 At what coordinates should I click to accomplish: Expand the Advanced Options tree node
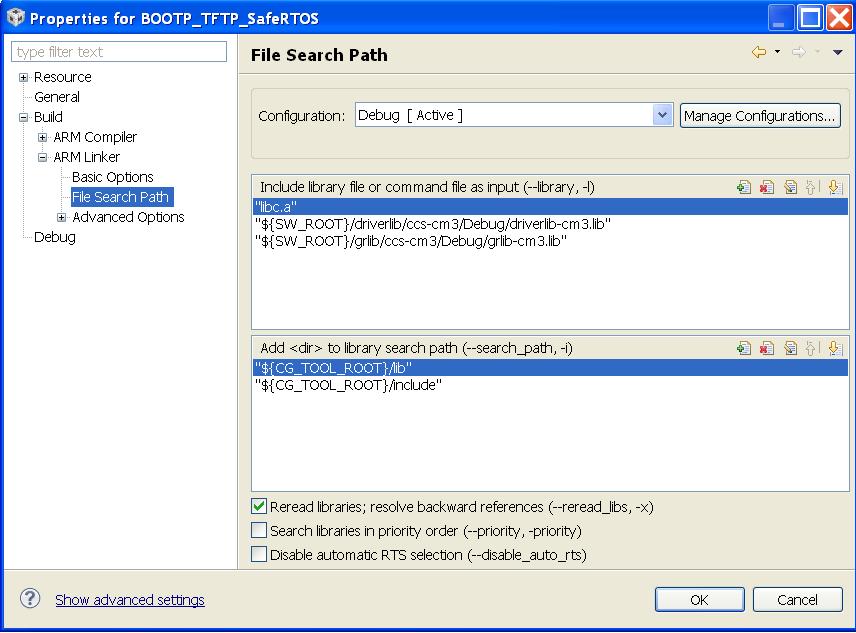(x=62, y=217)
